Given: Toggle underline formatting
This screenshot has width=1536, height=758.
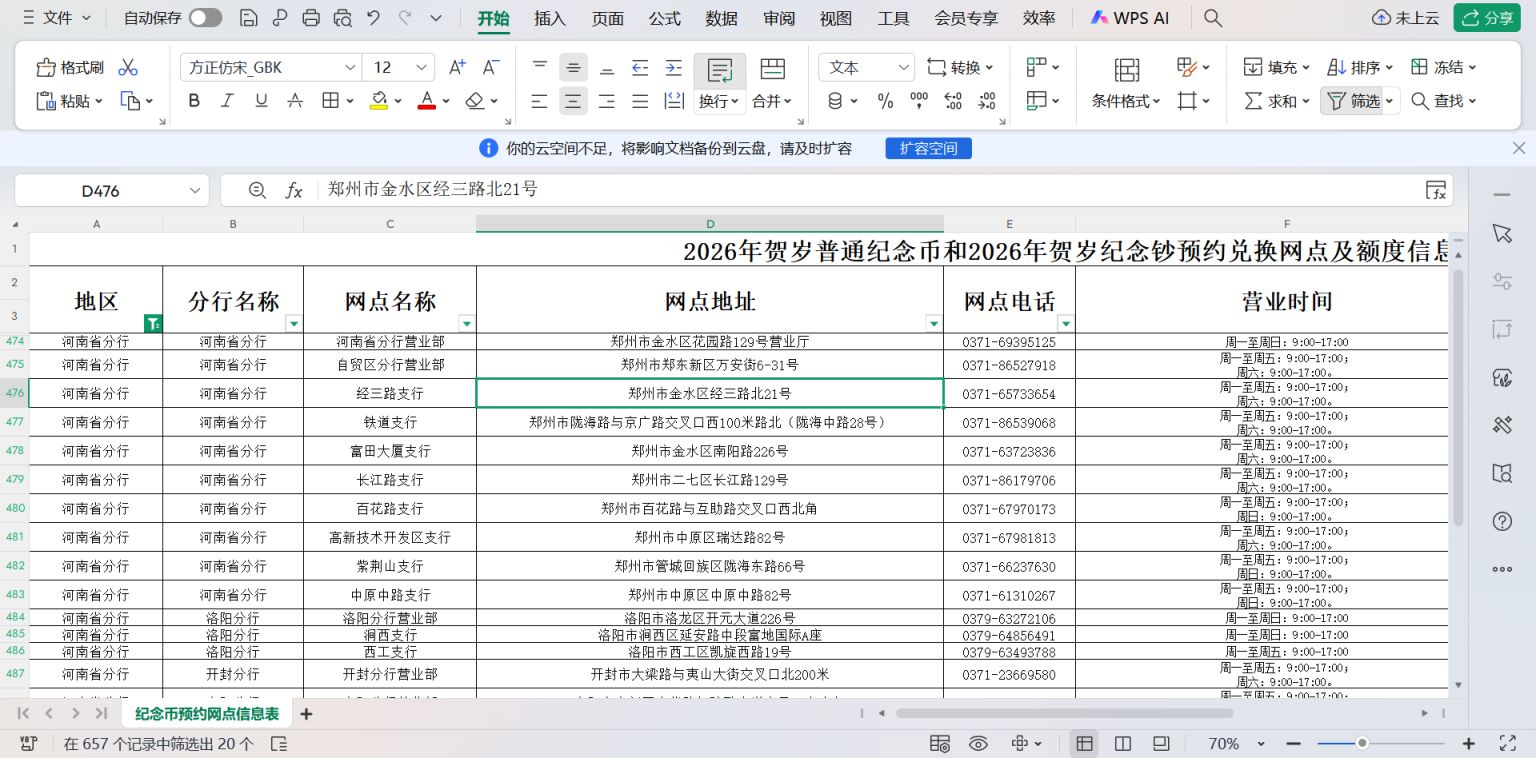Looking at the screenshot, I should (x=261, y=101).
